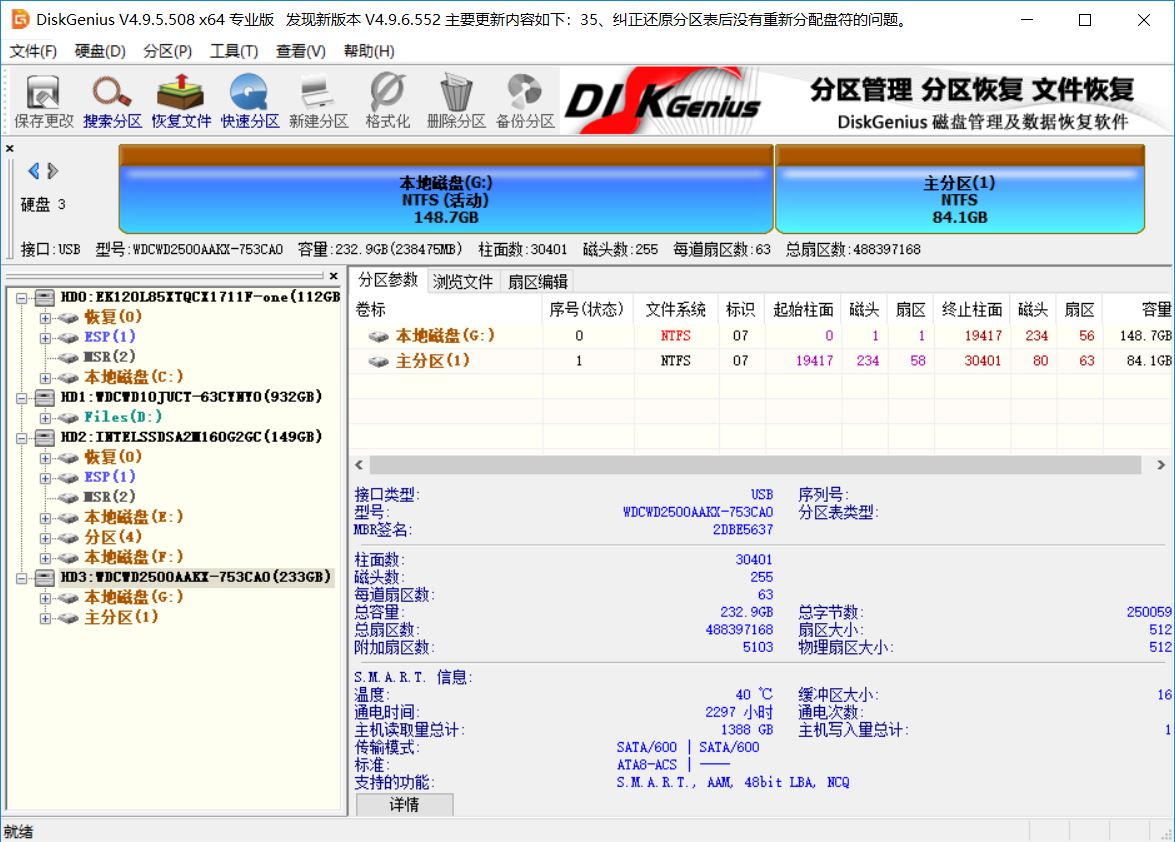
Task: Select the HD3 WDC disk icon in the tree
Action: [x=45, y=578]
